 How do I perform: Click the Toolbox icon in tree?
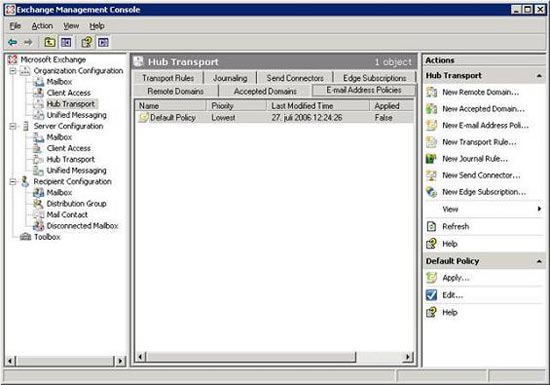(26, 237)
